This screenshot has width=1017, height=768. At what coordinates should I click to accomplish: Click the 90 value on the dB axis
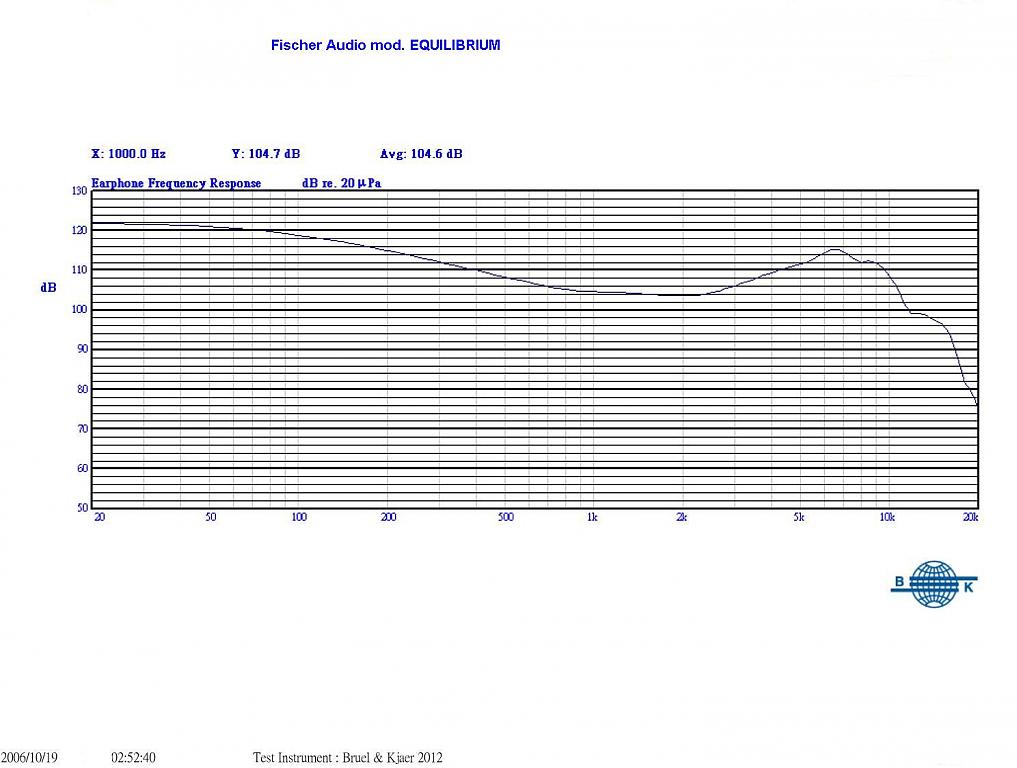click(82, 349)
